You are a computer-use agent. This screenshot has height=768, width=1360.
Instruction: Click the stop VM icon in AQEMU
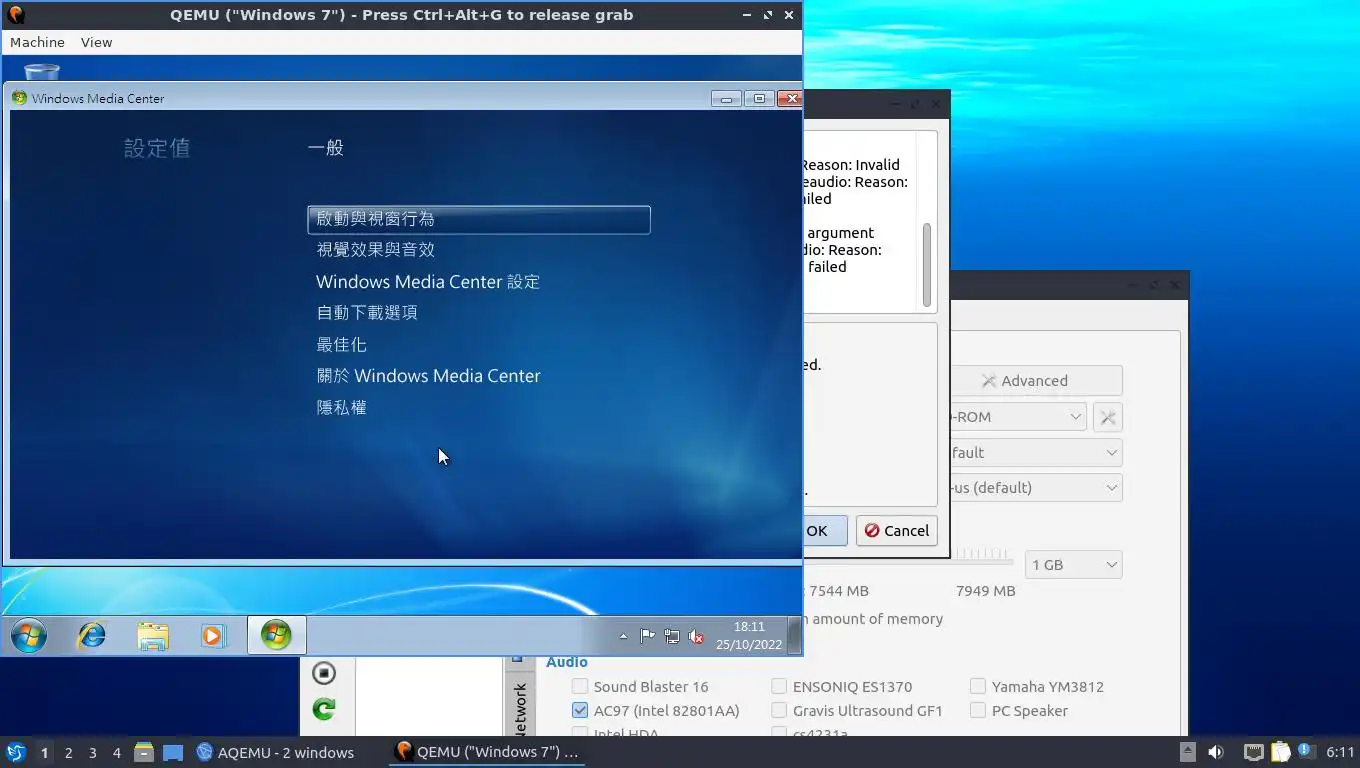coord(323,673)
